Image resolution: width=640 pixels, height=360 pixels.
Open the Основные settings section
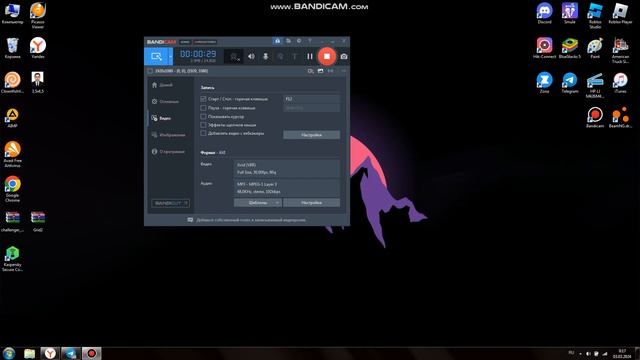tap(166, 101)
